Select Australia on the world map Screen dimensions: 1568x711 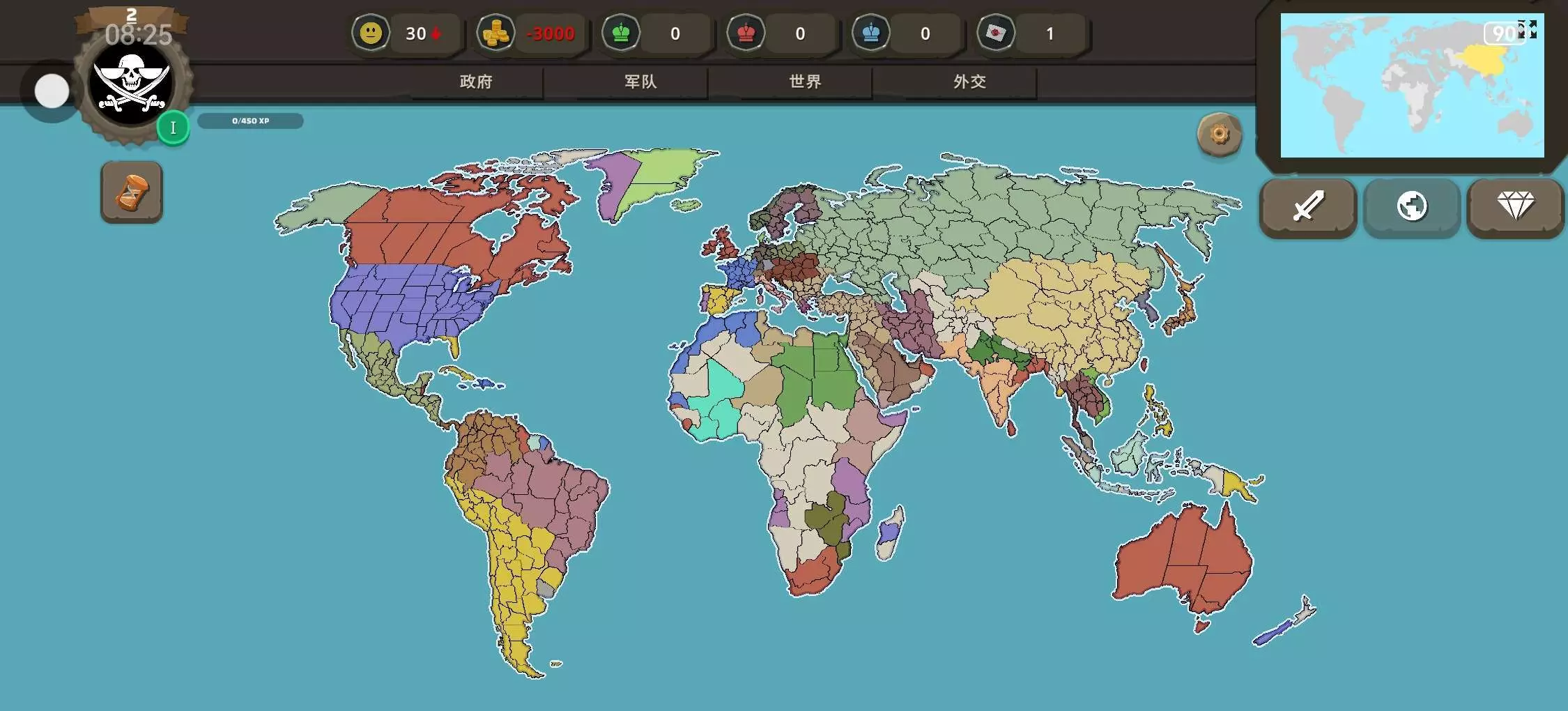coord(1185,558)
